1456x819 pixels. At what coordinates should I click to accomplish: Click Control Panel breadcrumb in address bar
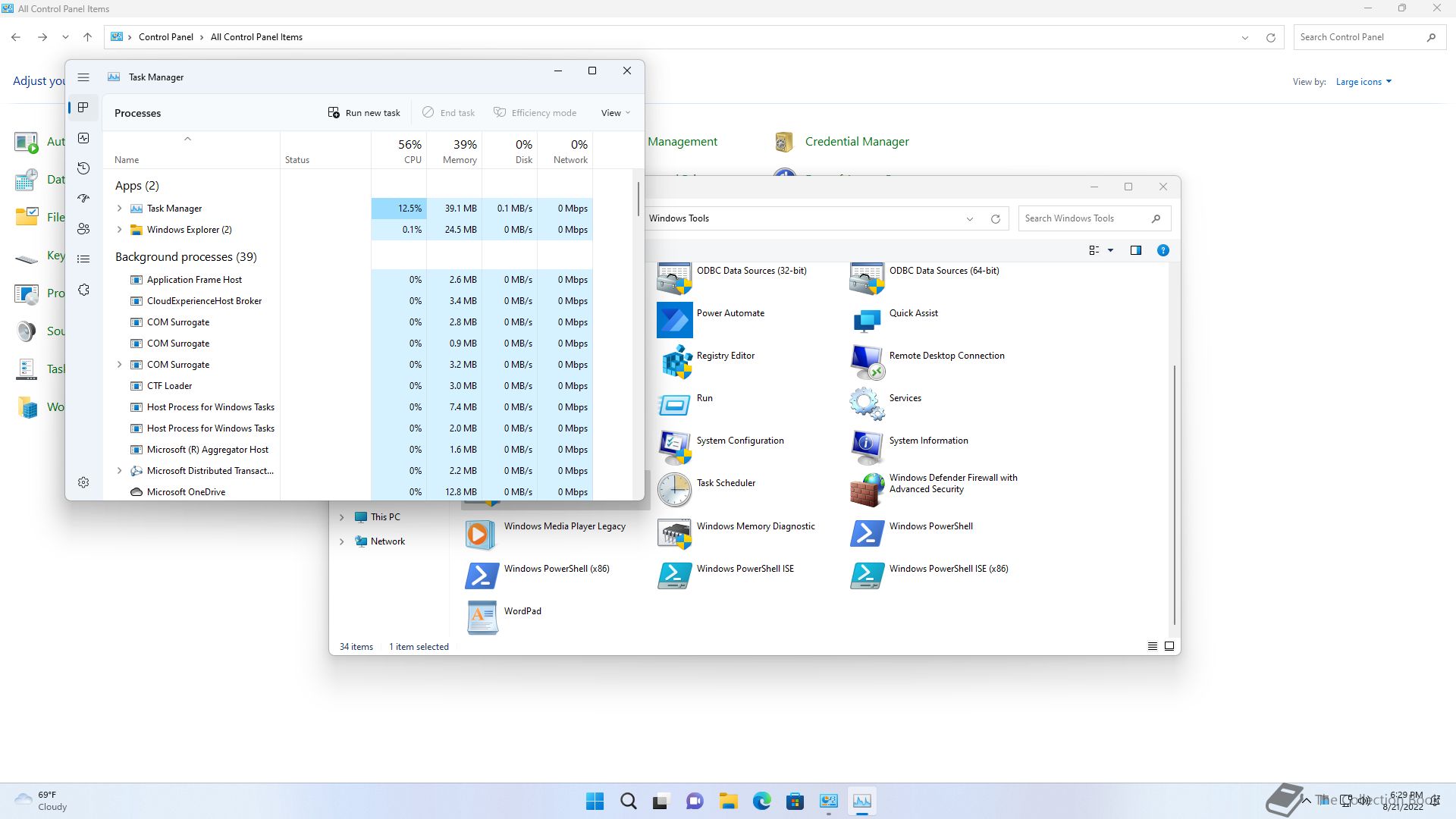165,37
